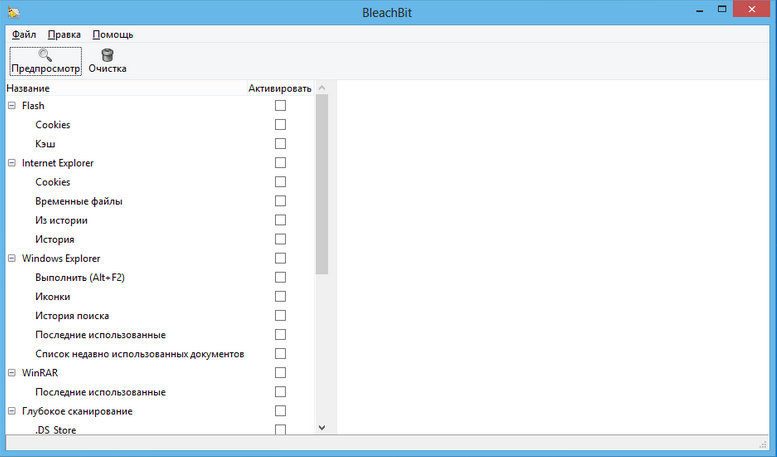
Task: Select the Выполнить (Alt+F2) item
Action: point(80,277)
